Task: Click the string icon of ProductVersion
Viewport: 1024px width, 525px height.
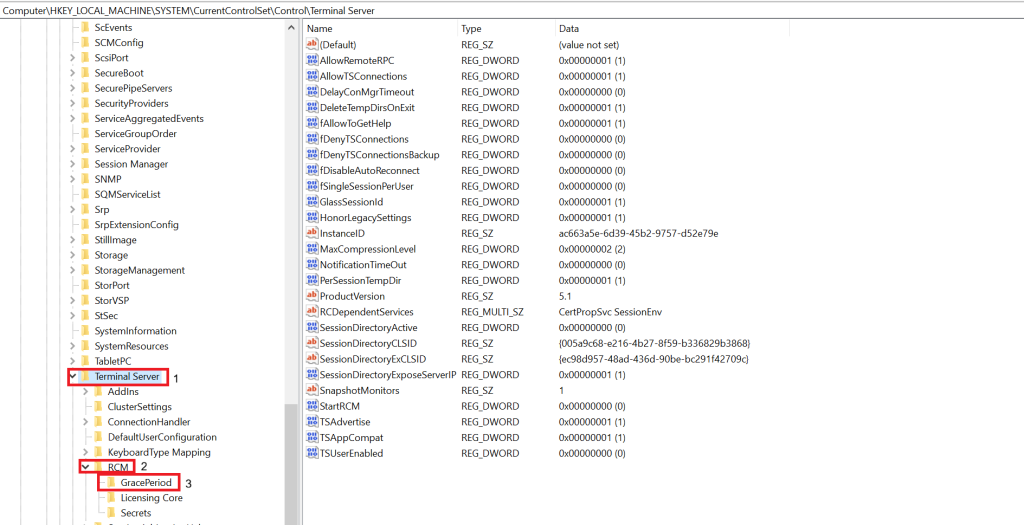Action: [x=312, y=296]
